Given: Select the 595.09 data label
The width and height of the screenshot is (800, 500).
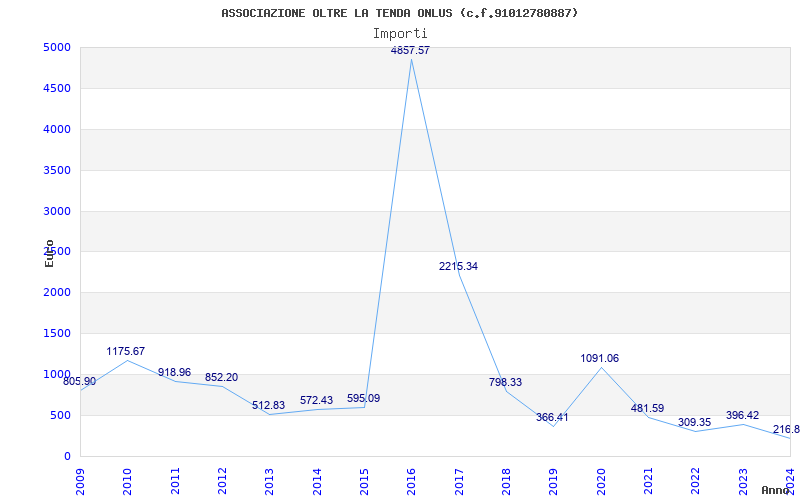Looking at the screenshot, I should (363, 398).
